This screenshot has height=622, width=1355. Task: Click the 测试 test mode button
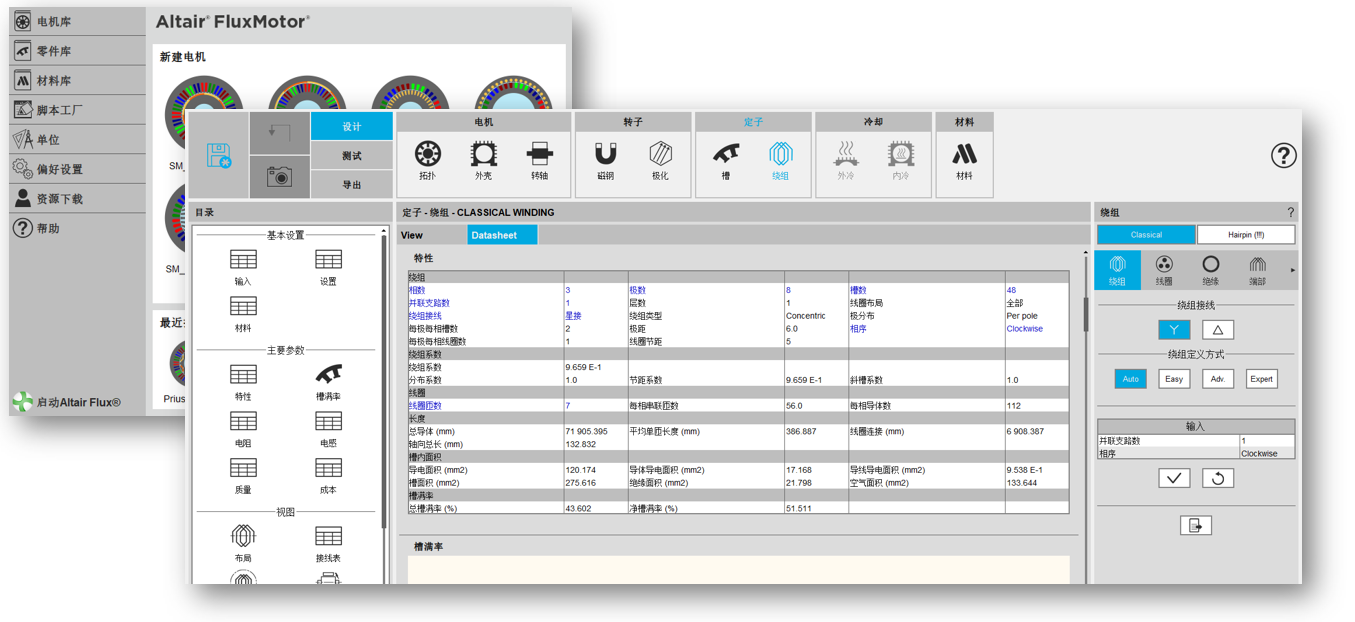[352, 156]
